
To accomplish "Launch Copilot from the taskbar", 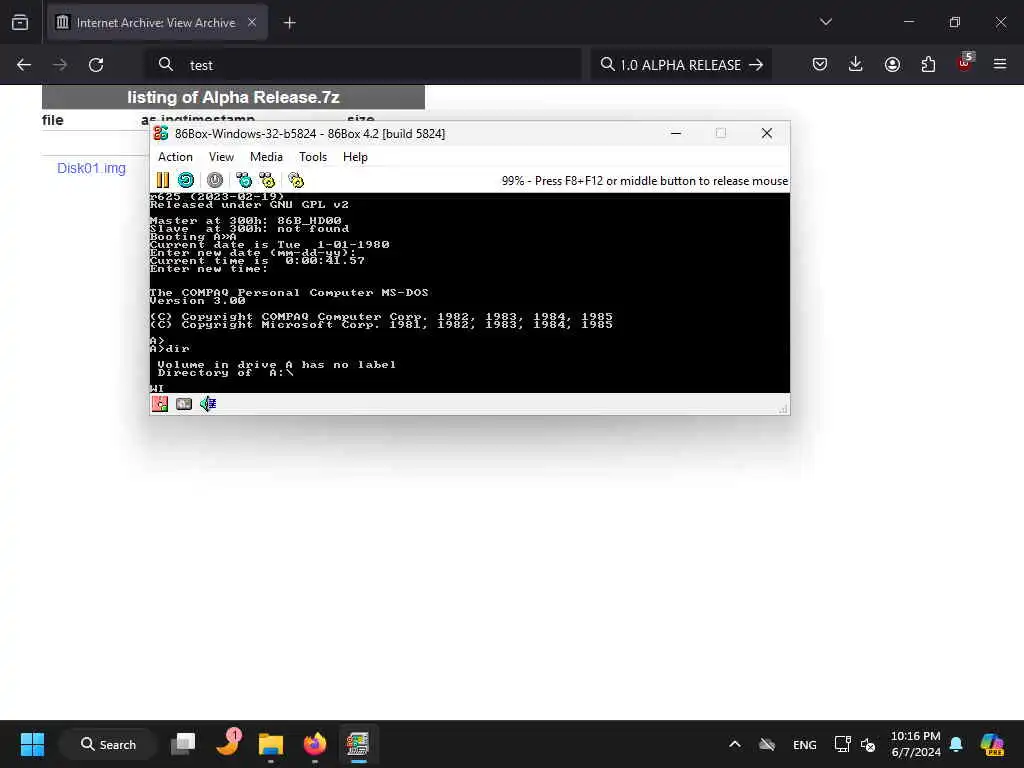I will [992, 744].
